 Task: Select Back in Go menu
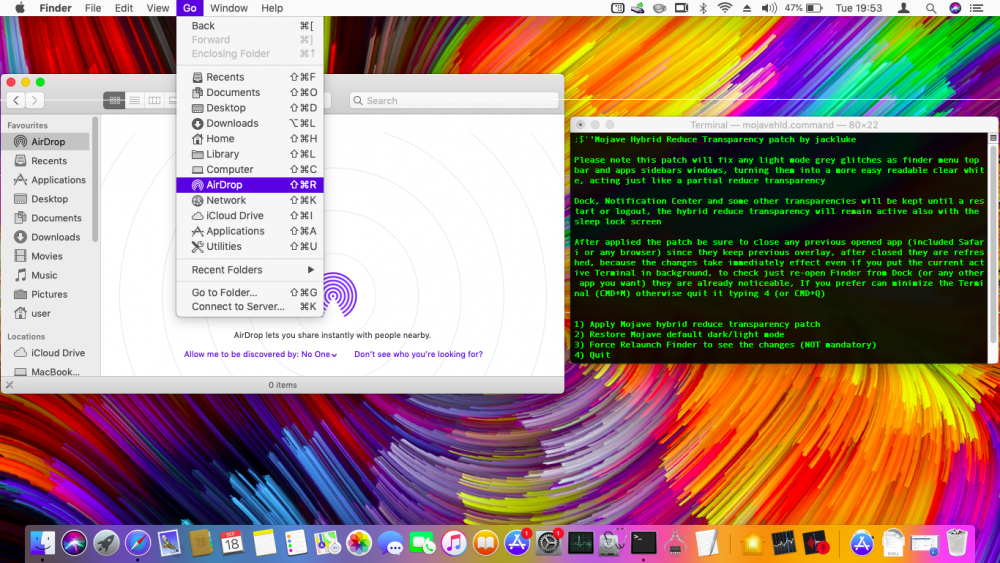pos(250,26)
